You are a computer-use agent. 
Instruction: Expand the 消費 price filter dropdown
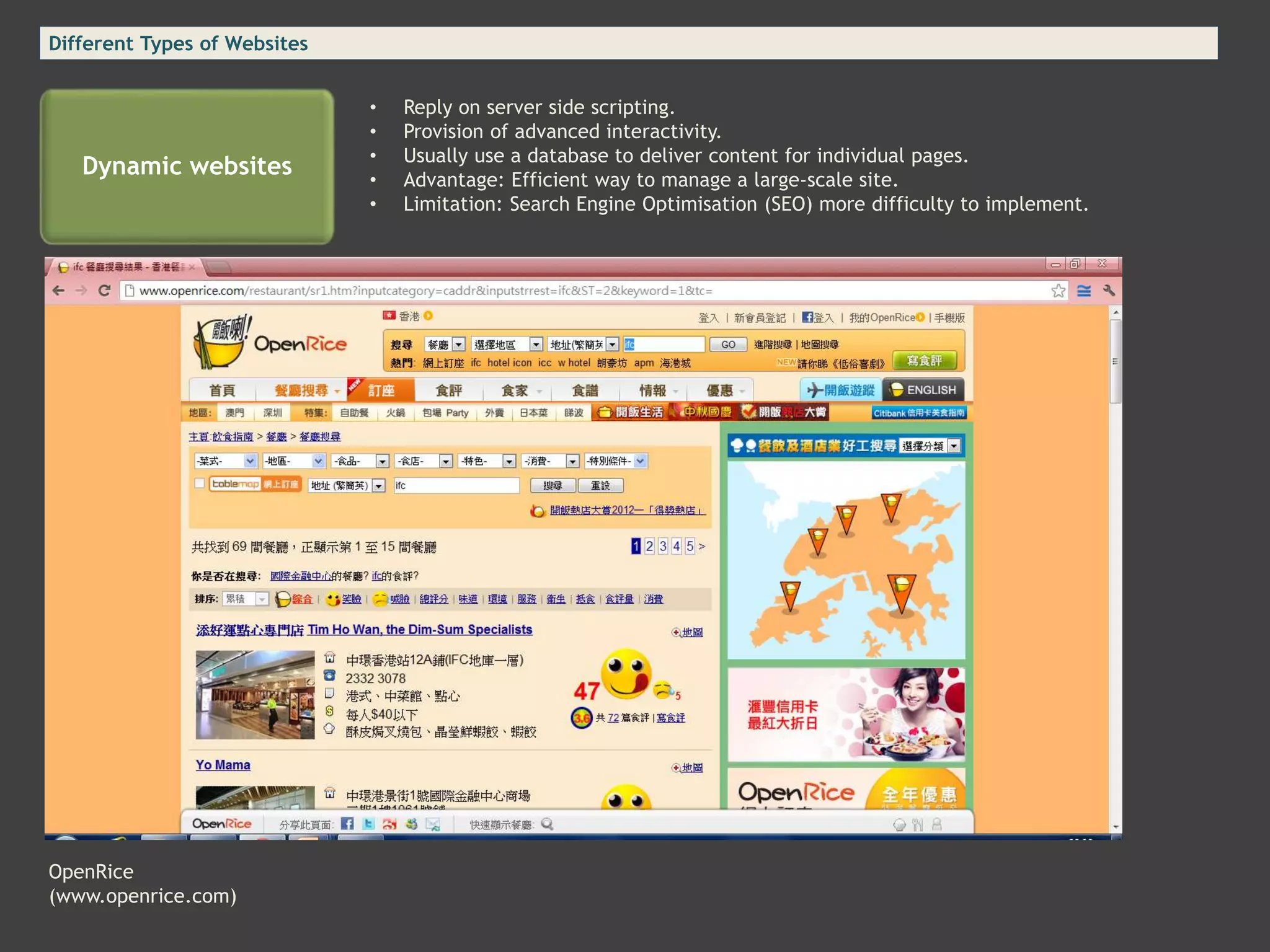tap(551, 461)
